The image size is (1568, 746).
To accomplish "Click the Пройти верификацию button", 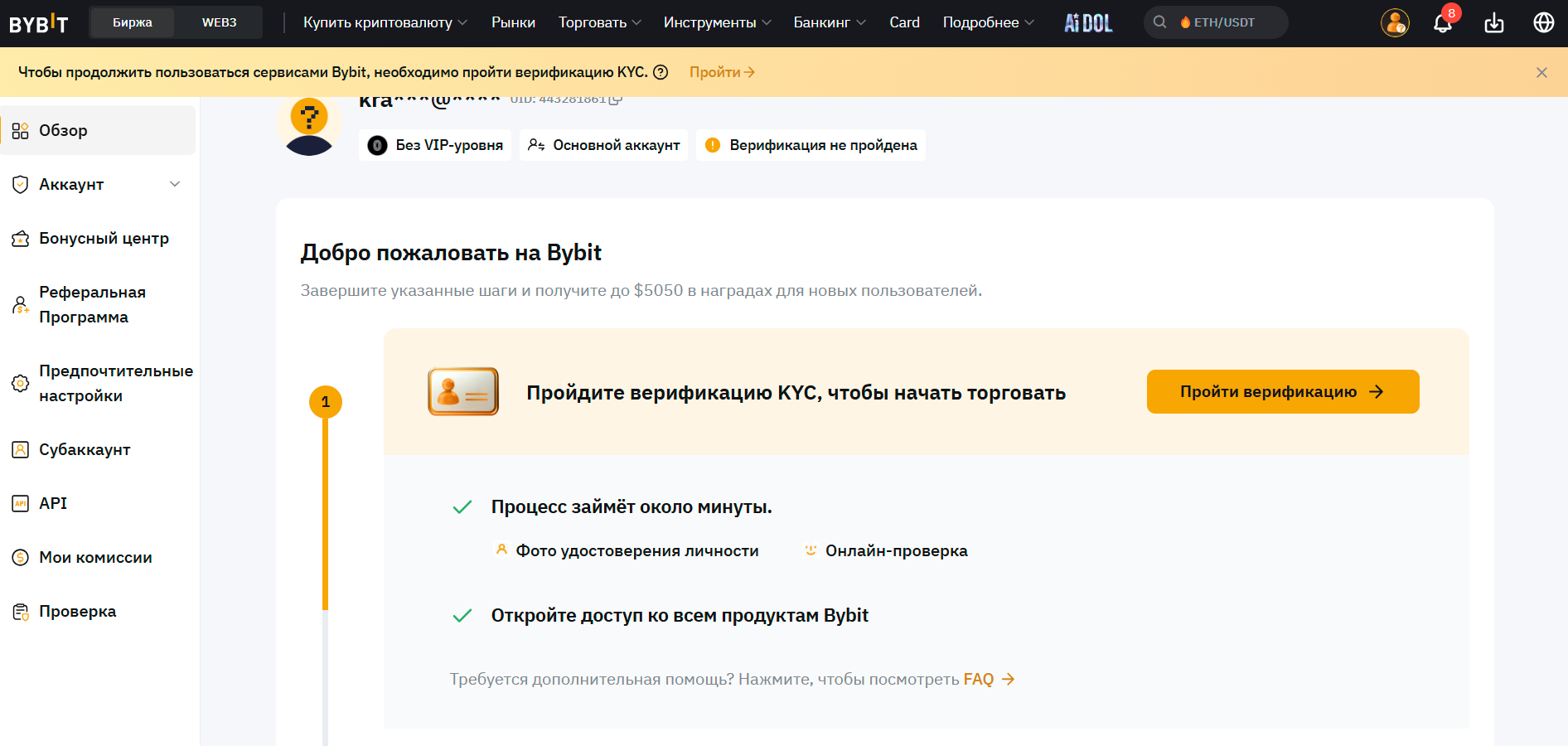I will point(1282,392).
